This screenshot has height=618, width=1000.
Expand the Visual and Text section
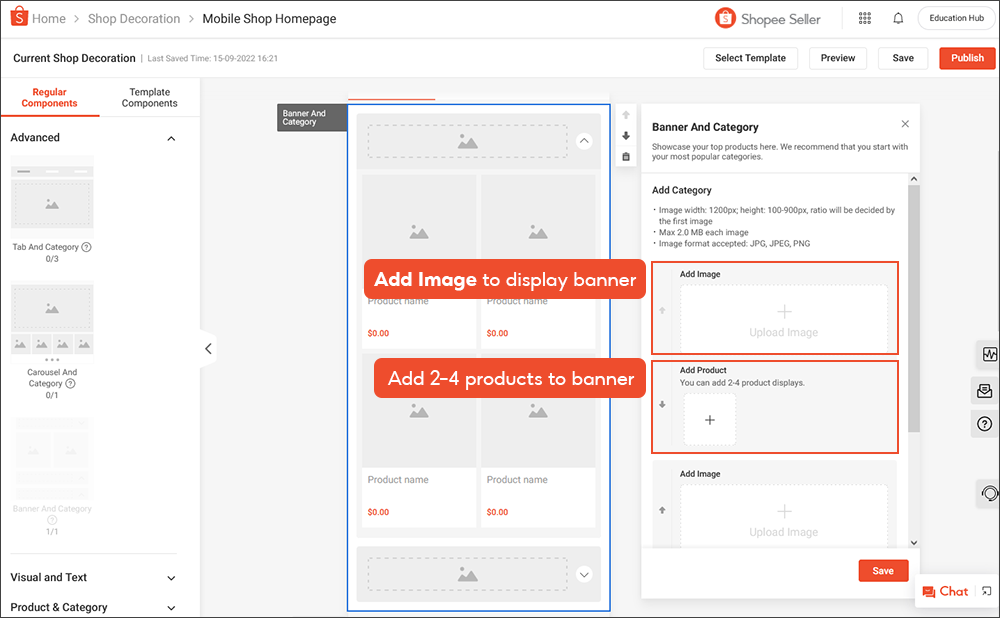[x=171, y=578]
